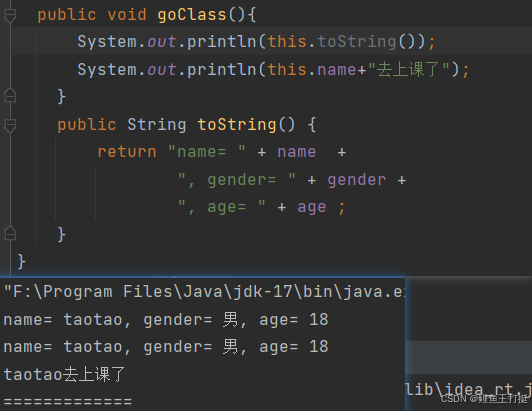Image resolution: width=532 pixels, height=411 pixels.
Task: Collapse the goClass method fold marker
Action: [10, 16]
